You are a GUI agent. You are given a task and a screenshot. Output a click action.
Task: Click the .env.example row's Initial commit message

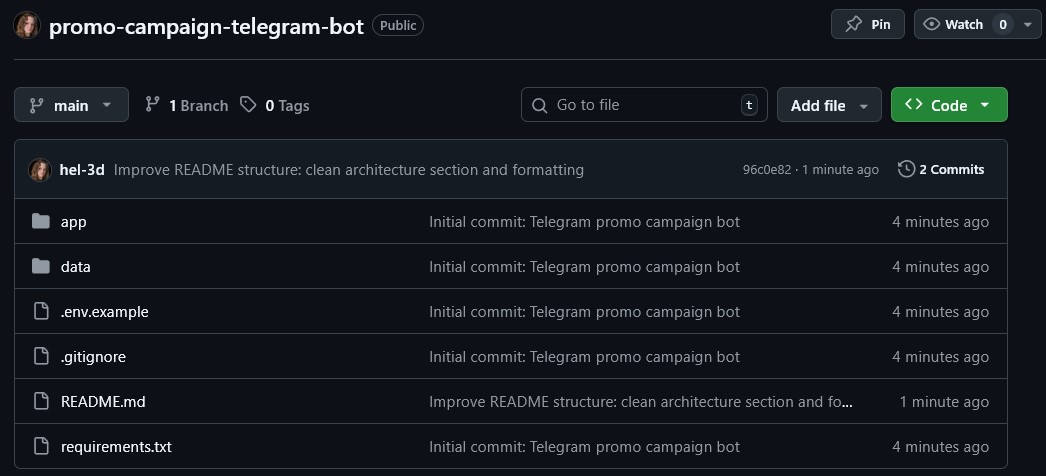(584, 311)
